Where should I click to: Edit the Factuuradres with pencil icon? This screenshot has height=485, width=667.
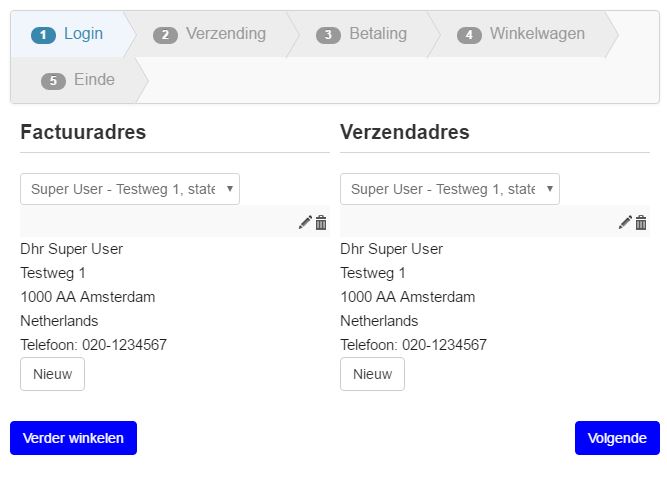click(x=305, y=222)
